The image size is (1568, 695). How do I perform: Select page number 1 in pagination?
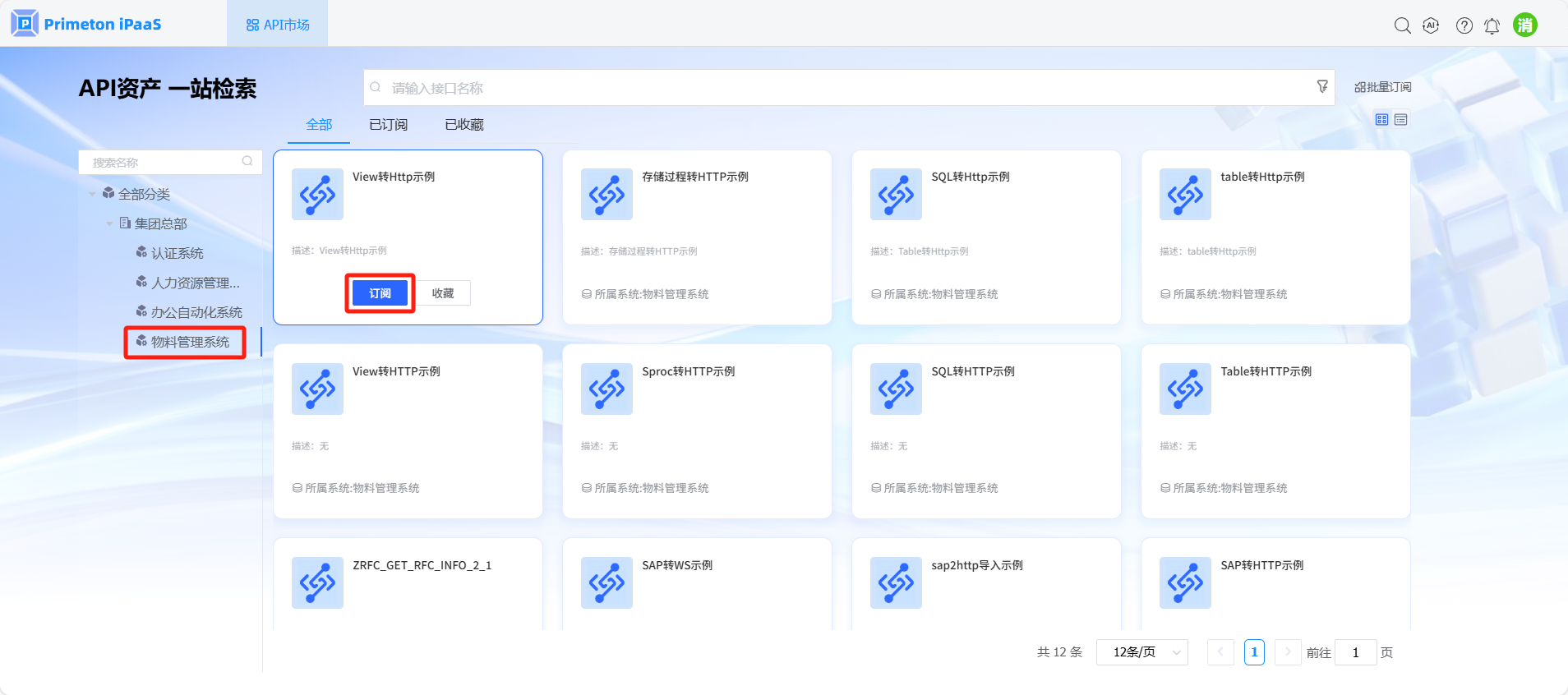1254,652
